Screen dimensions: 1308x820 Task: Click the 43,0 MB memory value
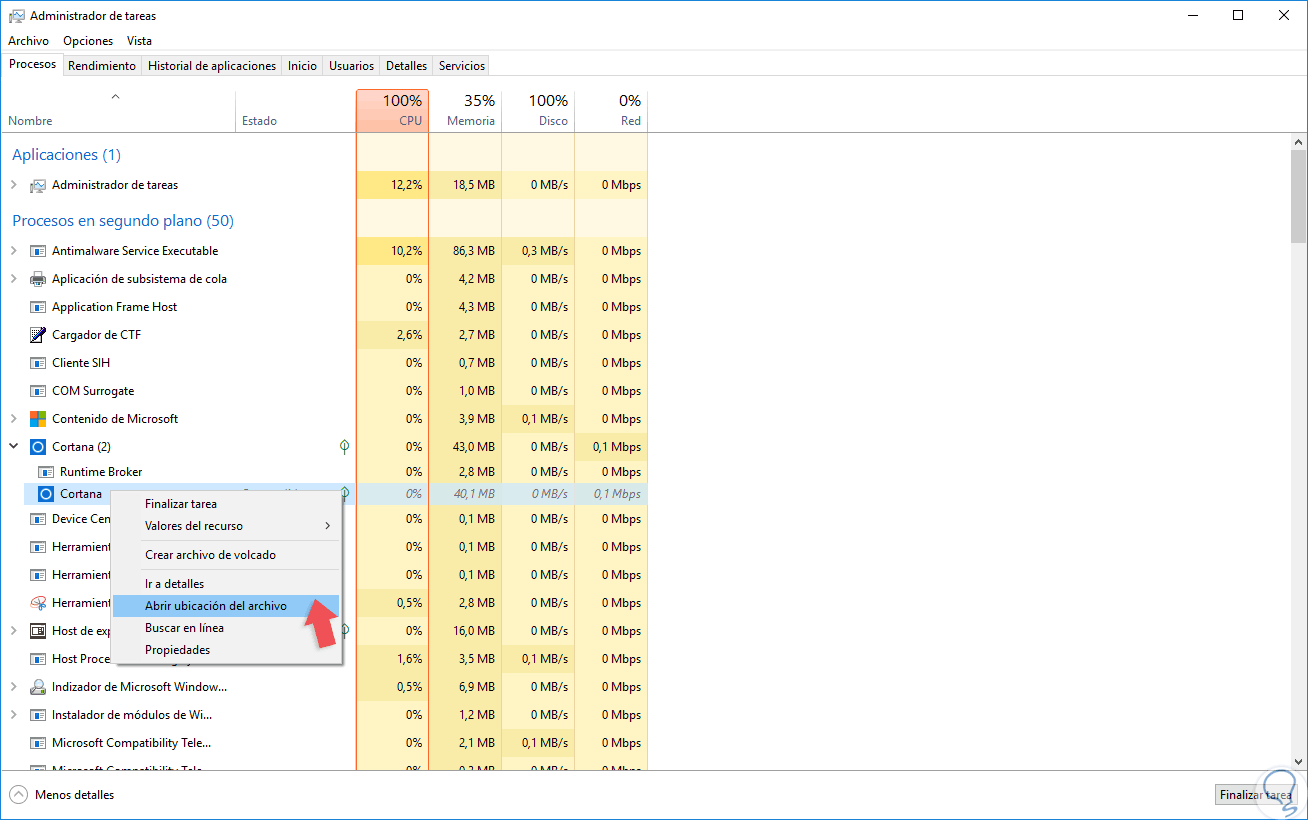tap(473, 447)
